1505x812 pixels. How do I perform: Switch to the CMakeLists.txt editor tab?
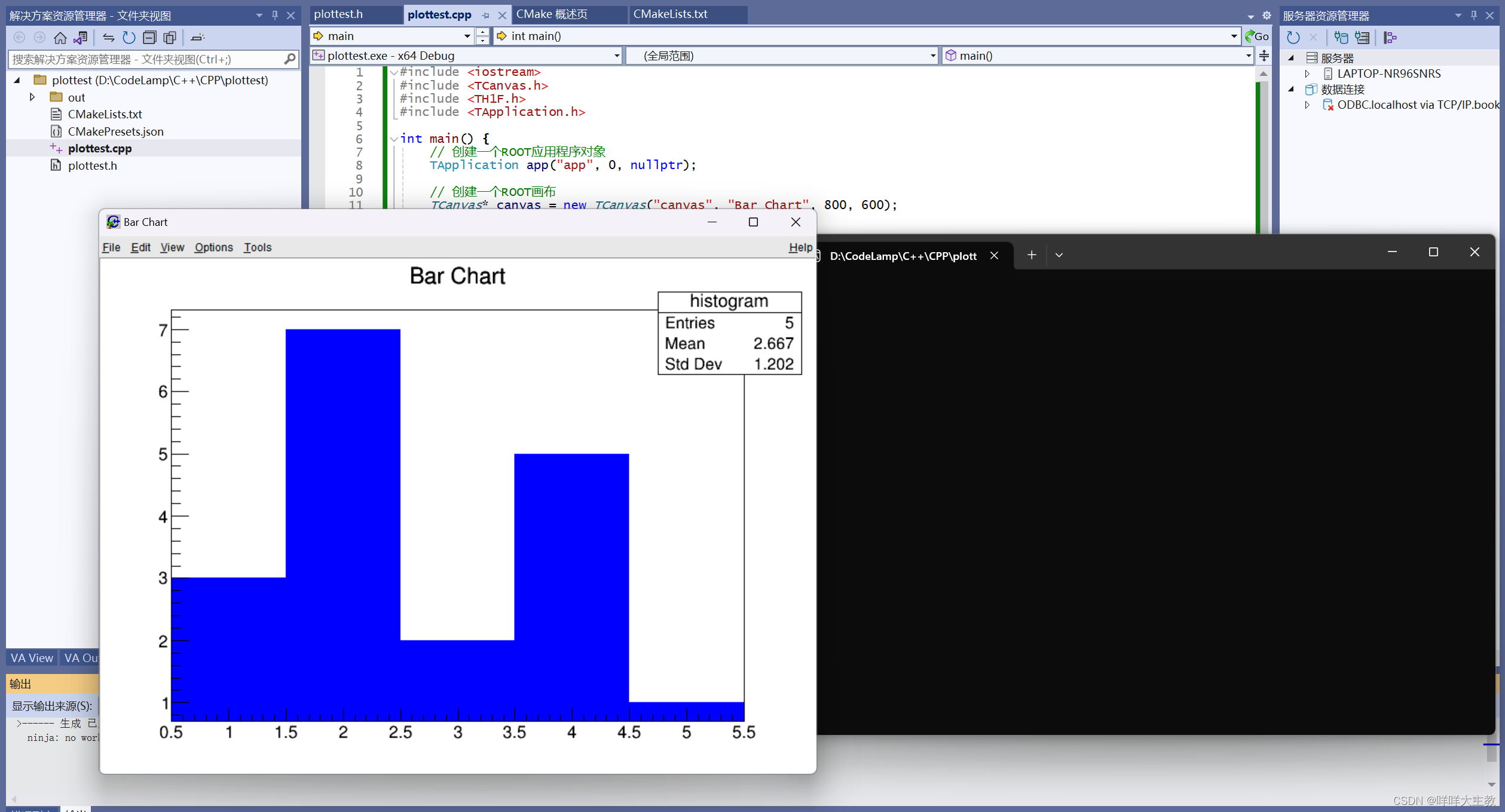coord(670,14)
